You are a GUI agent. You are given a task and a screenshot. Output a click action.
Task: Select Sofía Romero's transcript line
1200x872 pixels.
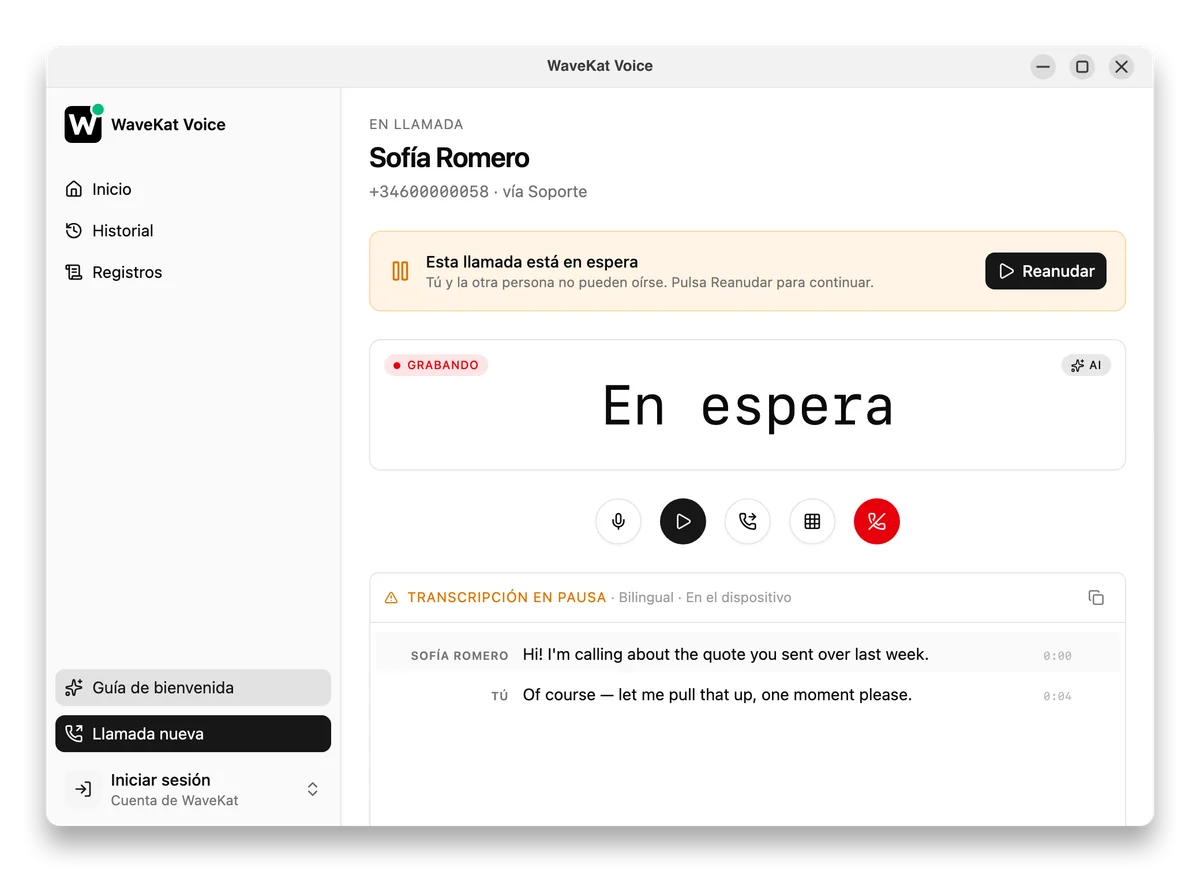(x=747, y=655)
